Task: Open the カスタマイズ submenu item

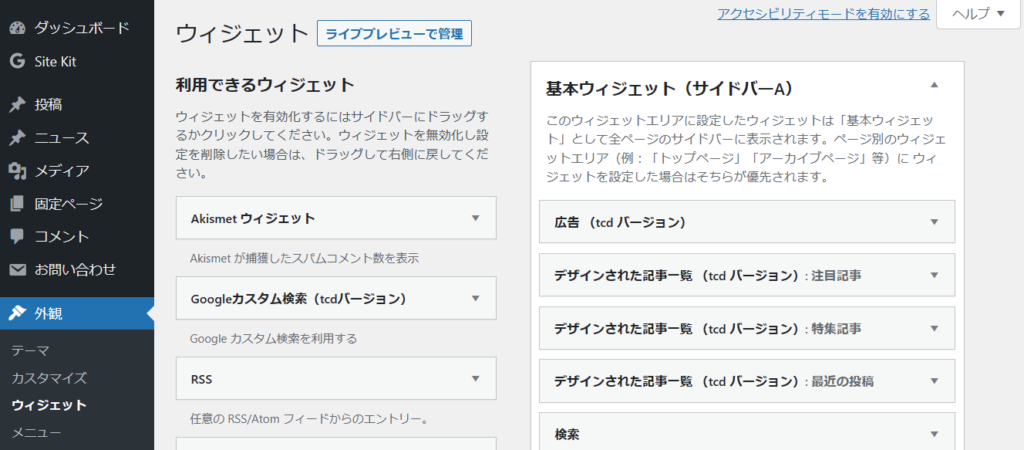Action: [49, 378]
